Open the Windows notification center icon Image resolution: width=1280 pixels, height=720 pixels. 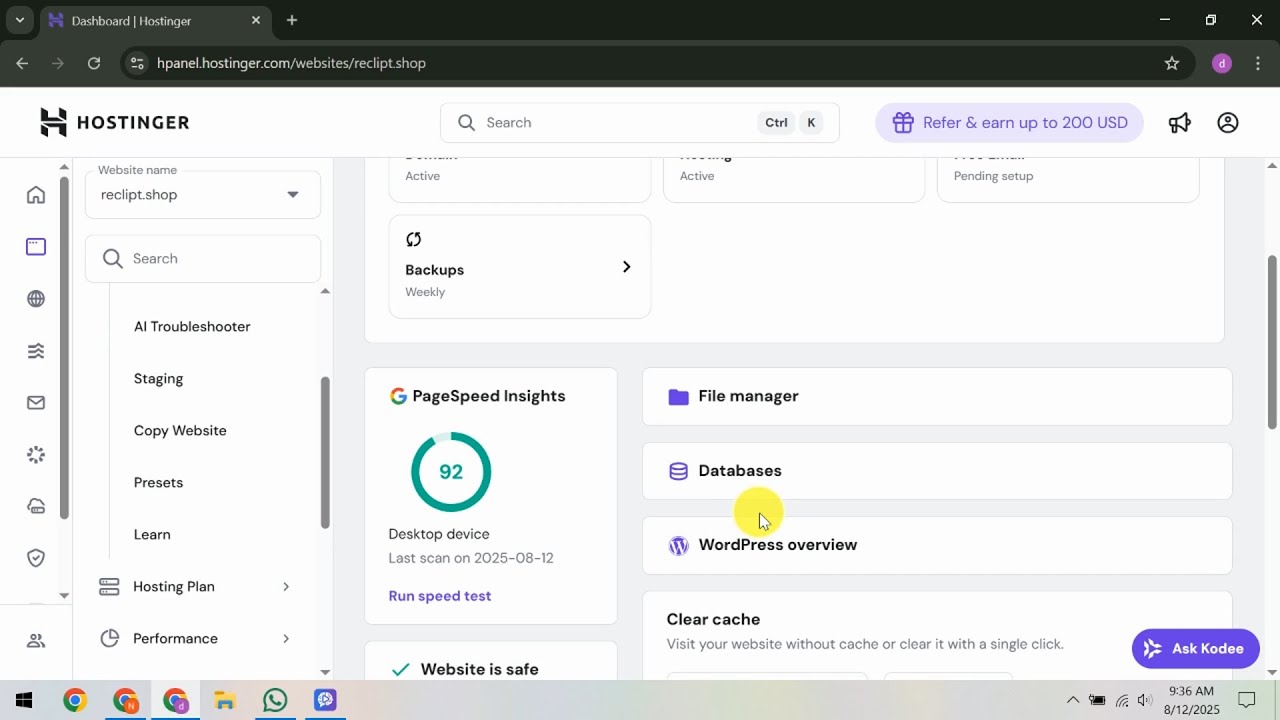1247,700
